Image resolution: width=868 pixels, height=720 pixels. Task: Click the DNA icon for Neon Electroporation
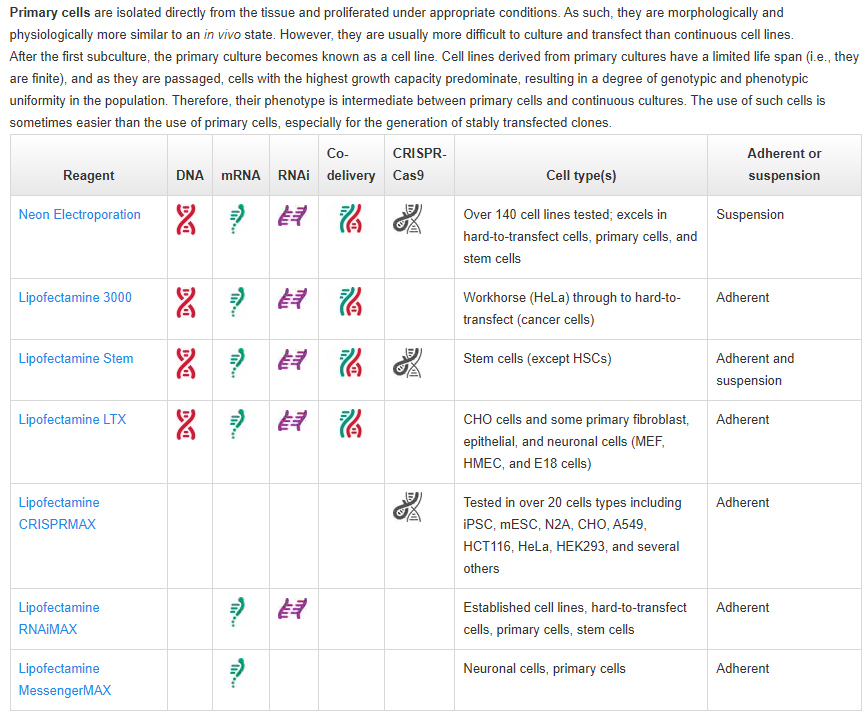pyautogui.click(x=186, y=219)
